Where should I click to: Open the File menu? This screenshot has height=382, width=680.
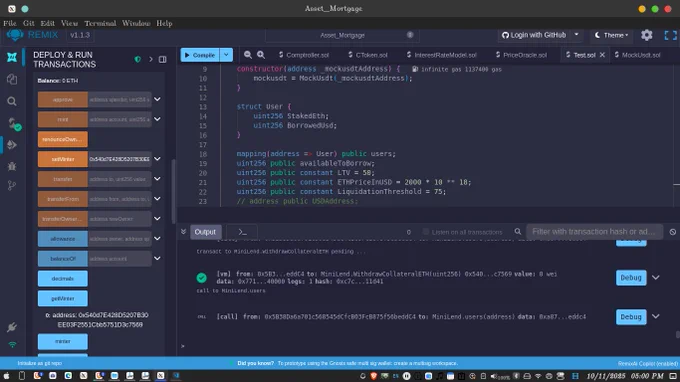tap(10, 23)
